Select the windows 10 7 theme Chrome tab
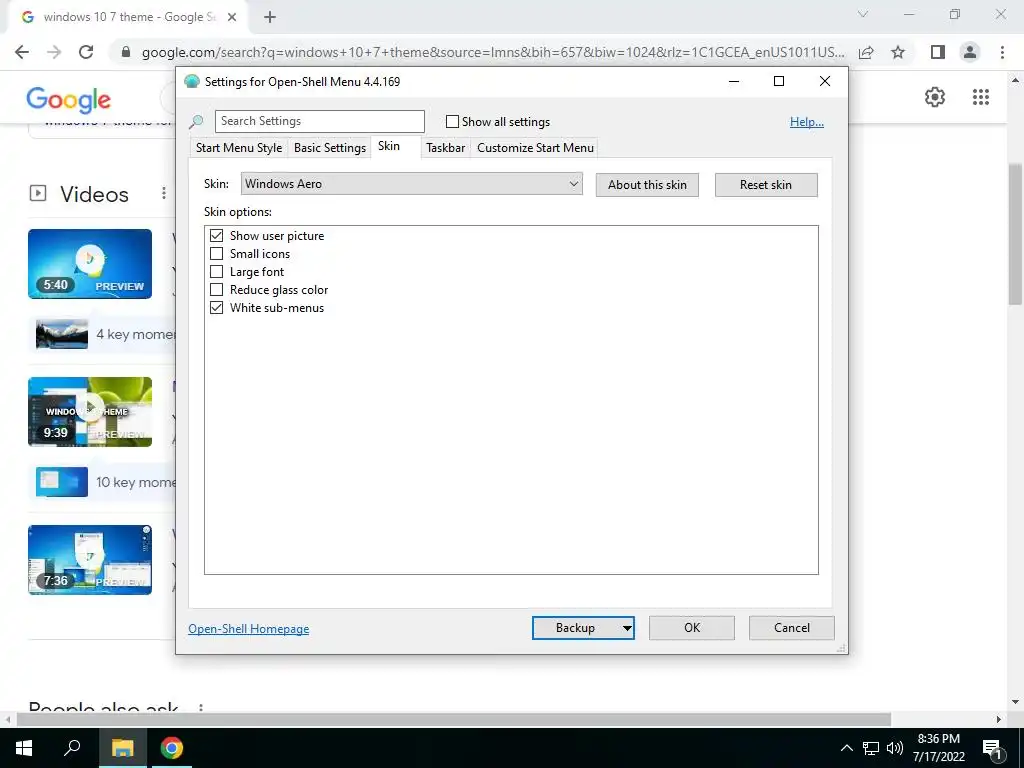The width and height of the screenshot is (1024, 768). 128,17
